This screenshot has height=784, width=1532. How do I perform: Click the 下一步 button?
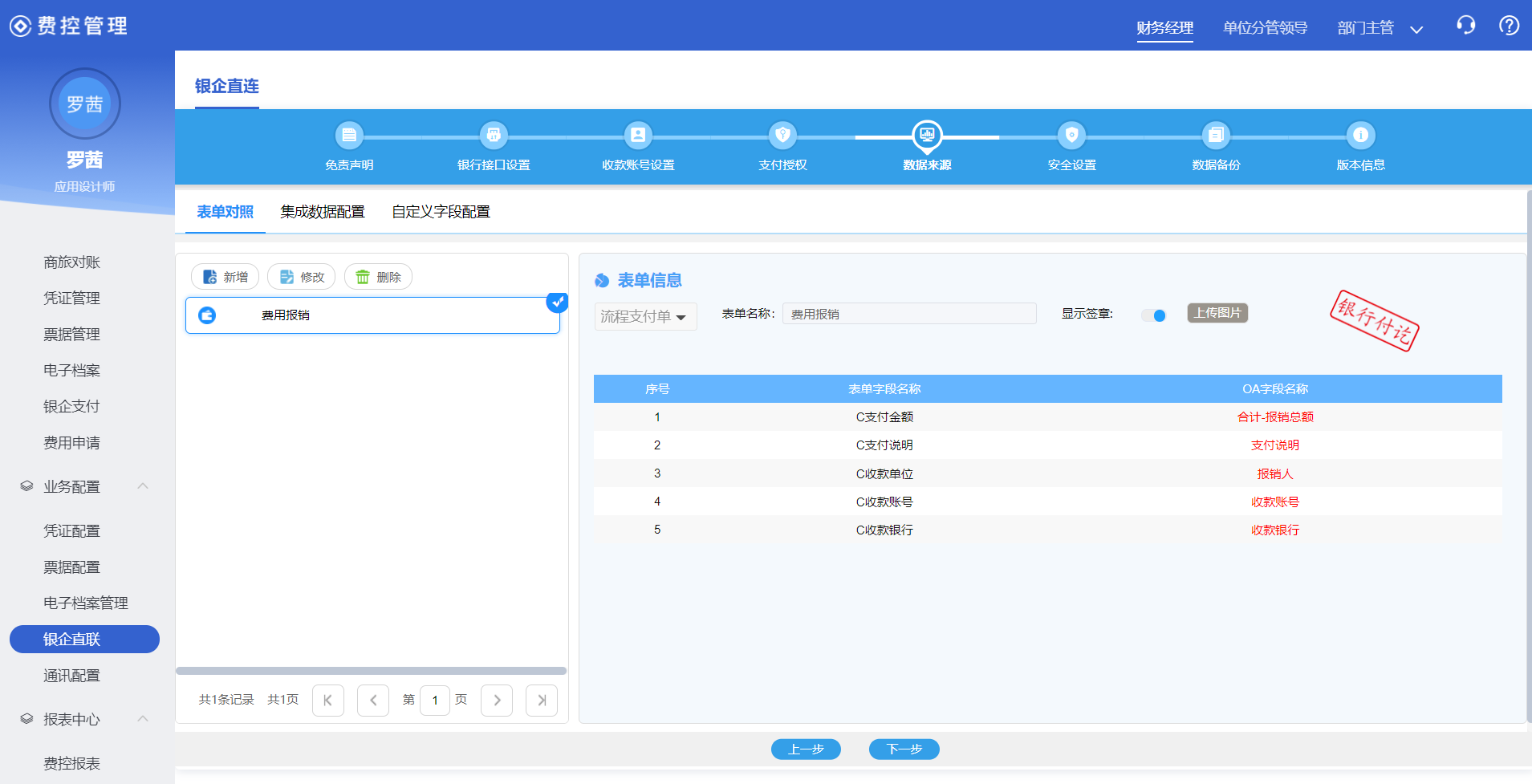(904, 749)
